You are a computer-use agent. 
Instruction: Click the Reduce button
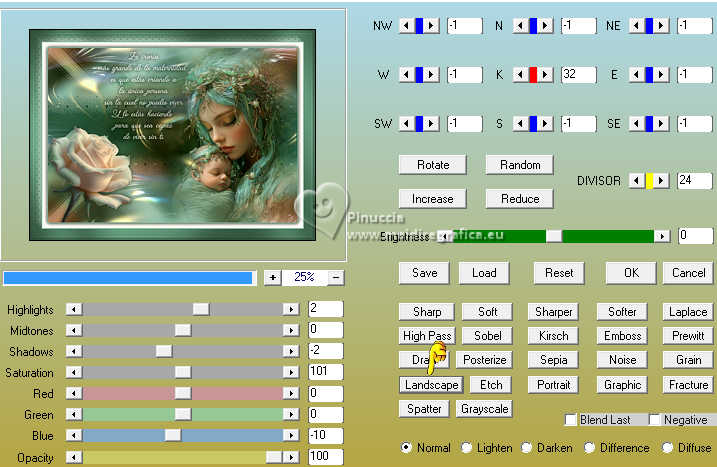tap(520, 199)
